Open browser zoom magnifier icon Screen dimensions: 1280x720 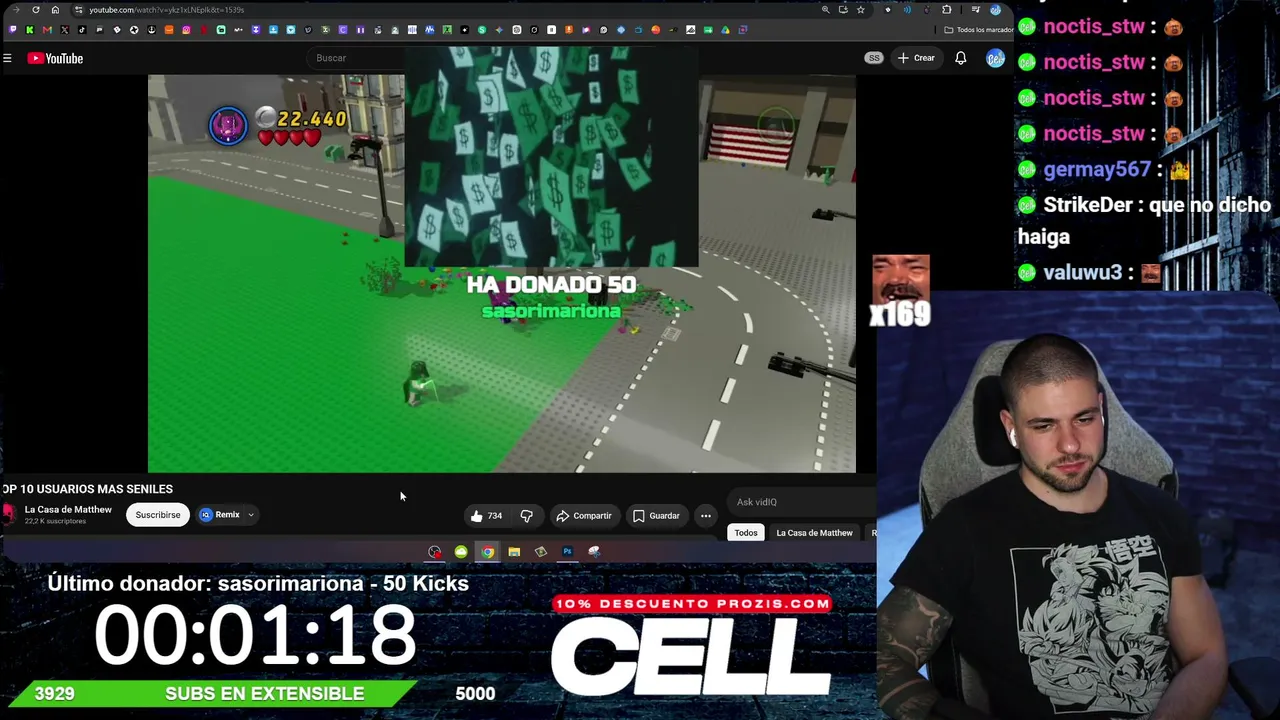[x=825, y=10]
